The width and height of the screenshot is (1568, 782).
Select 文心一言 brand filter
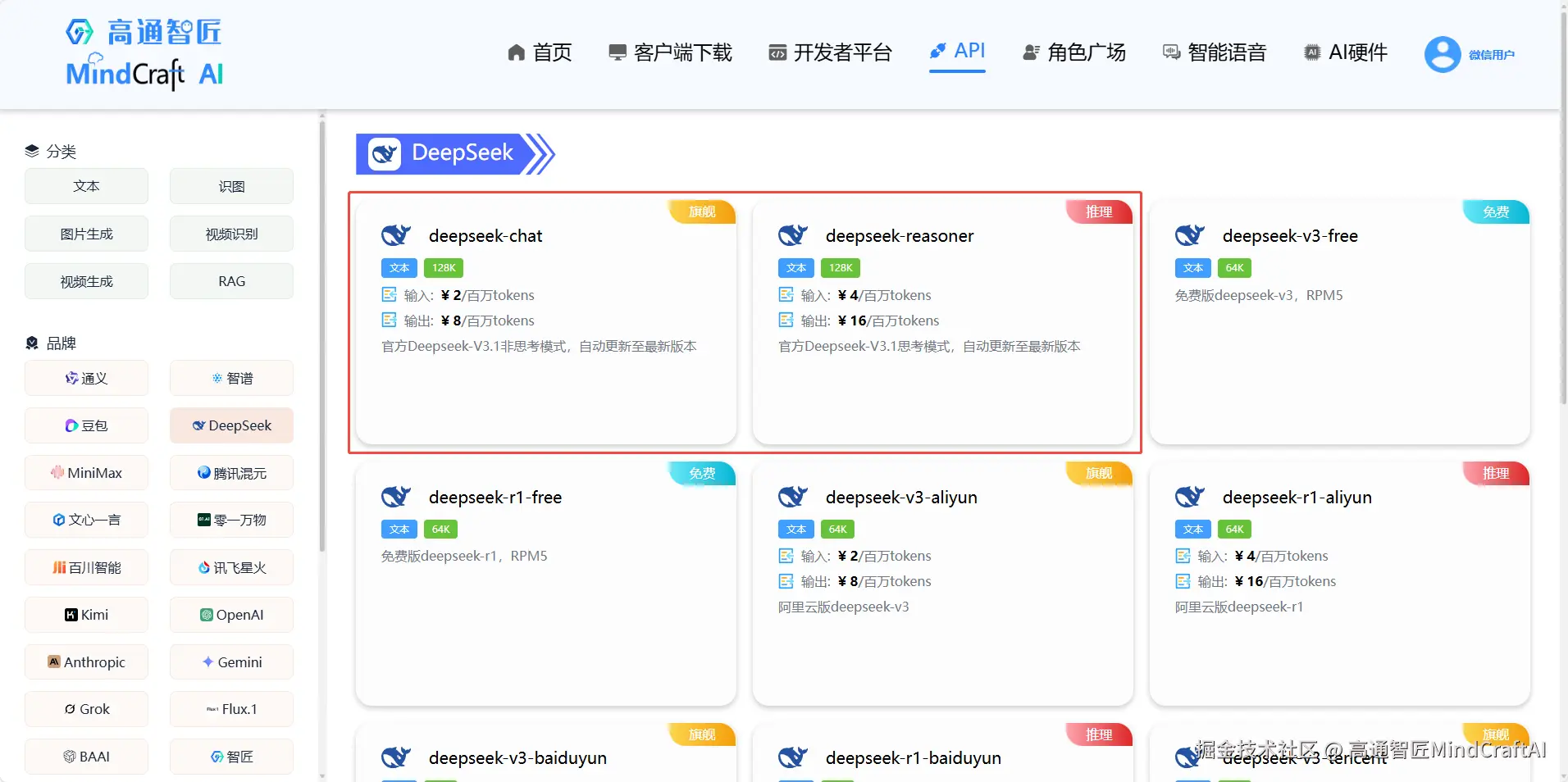coord(86,520)
